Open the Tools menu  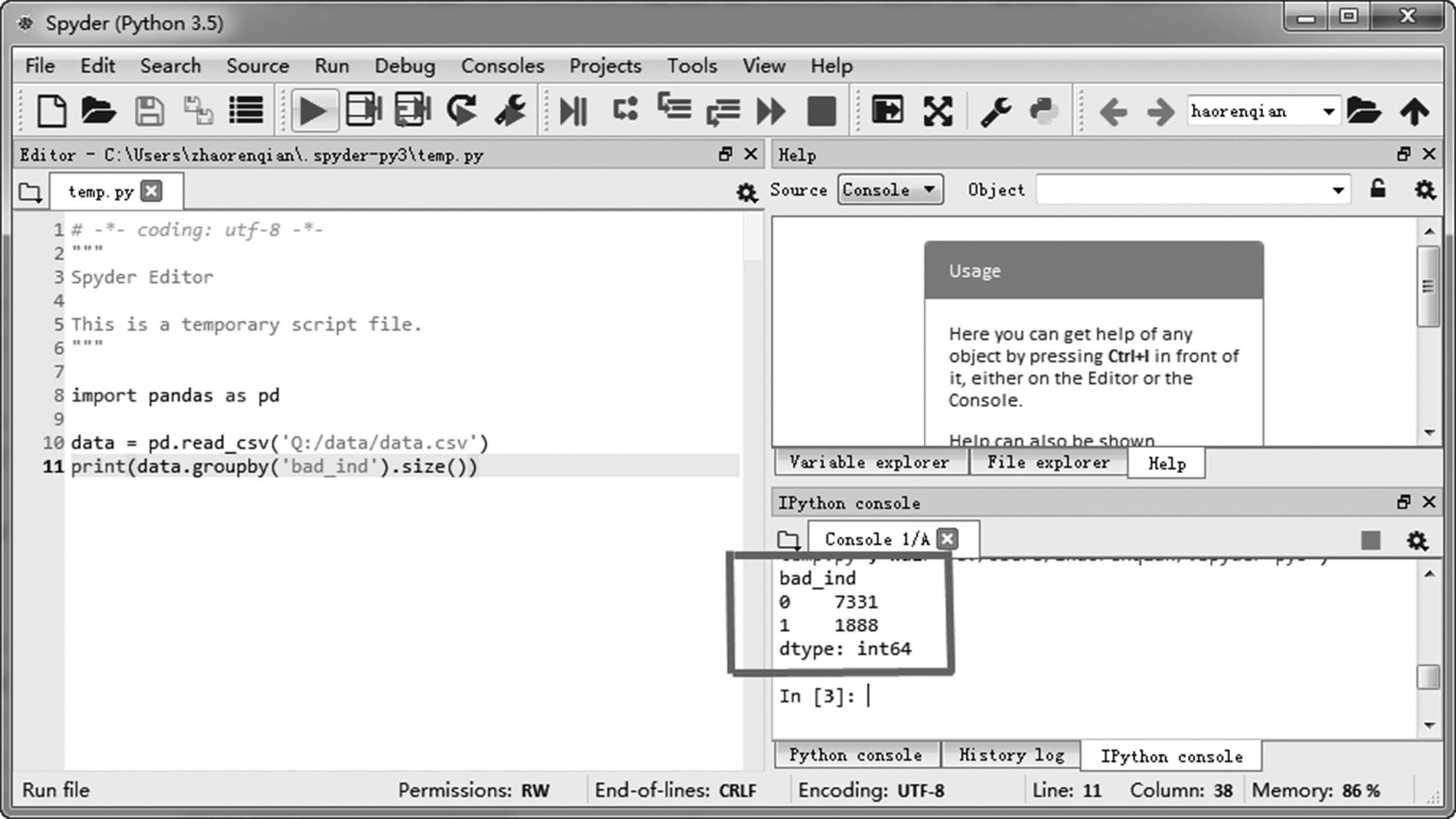coord(692,66)
